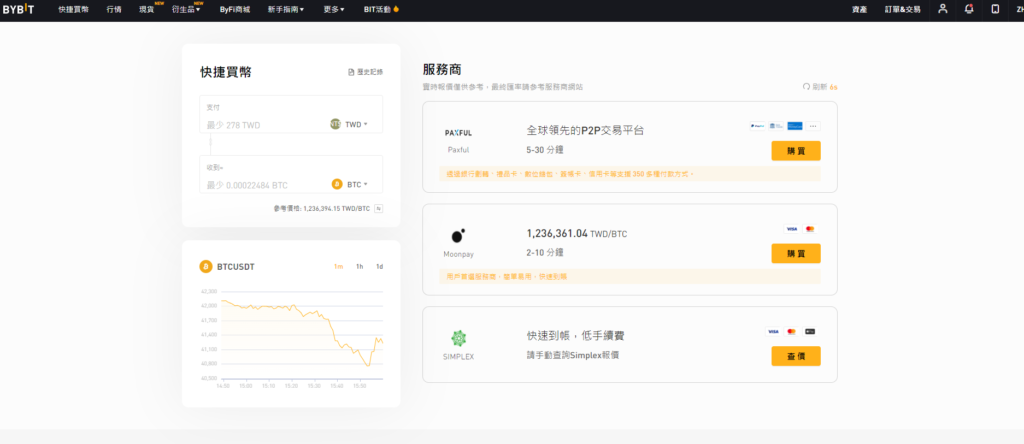Click the Moonpay orange notice banner
1024x444 pixels.
click(x=630, y=276)
